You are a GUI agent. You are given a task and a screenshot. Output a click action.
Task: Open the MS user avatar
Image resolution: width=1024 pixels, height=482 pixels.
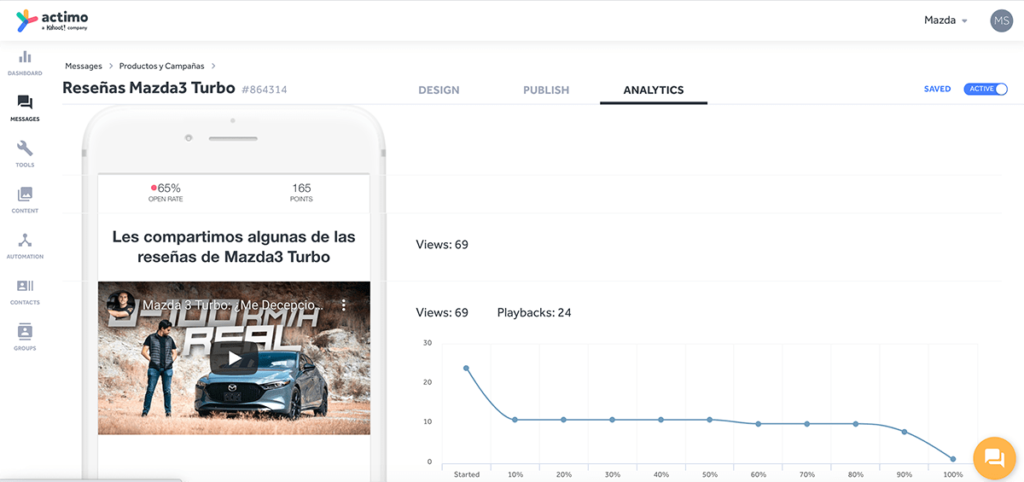click(x=1001, y=20)
